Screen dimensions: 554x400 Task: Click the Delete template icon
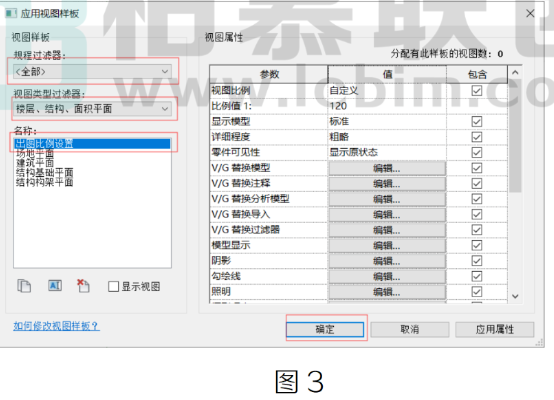click(x=83, y=286)
